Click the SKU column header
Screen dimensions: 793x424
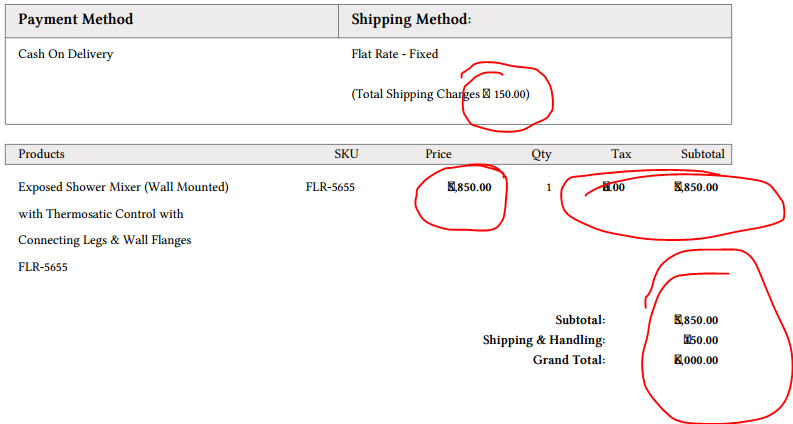click(346, 154)
